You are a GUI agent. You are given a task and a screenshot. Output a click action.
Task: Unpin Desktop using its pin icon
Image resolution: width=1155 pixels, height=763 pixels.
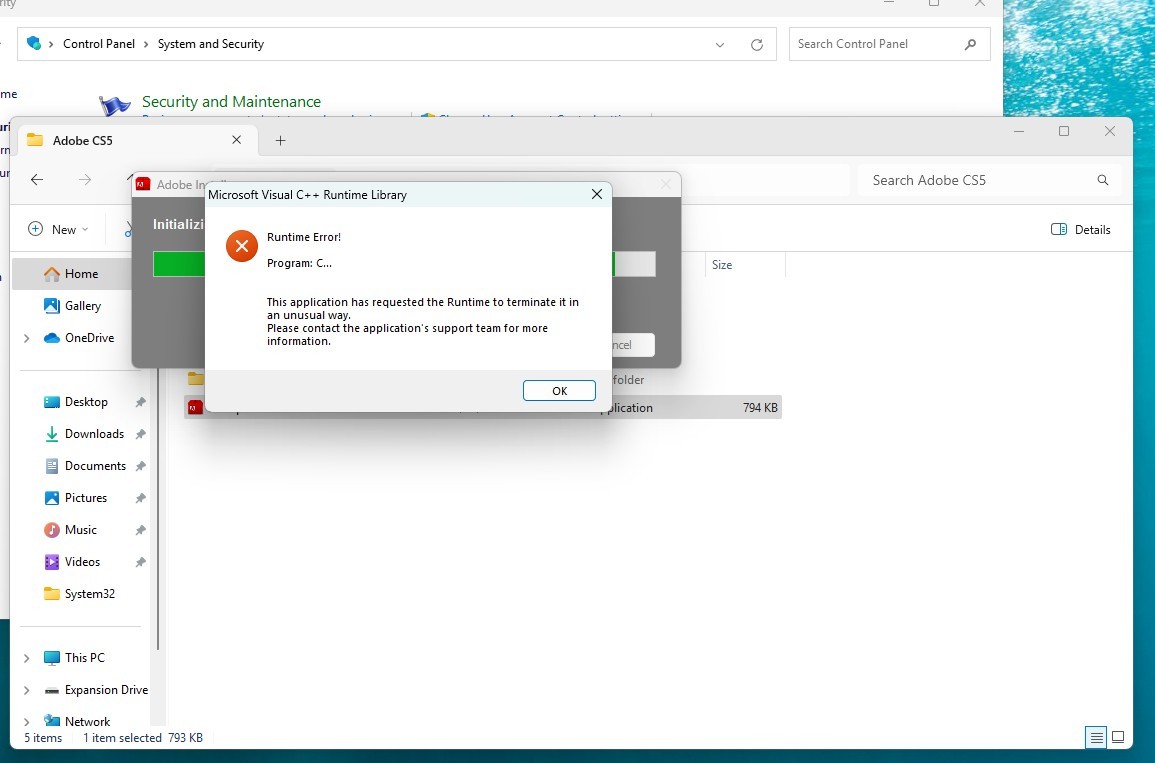pos(140,402)
